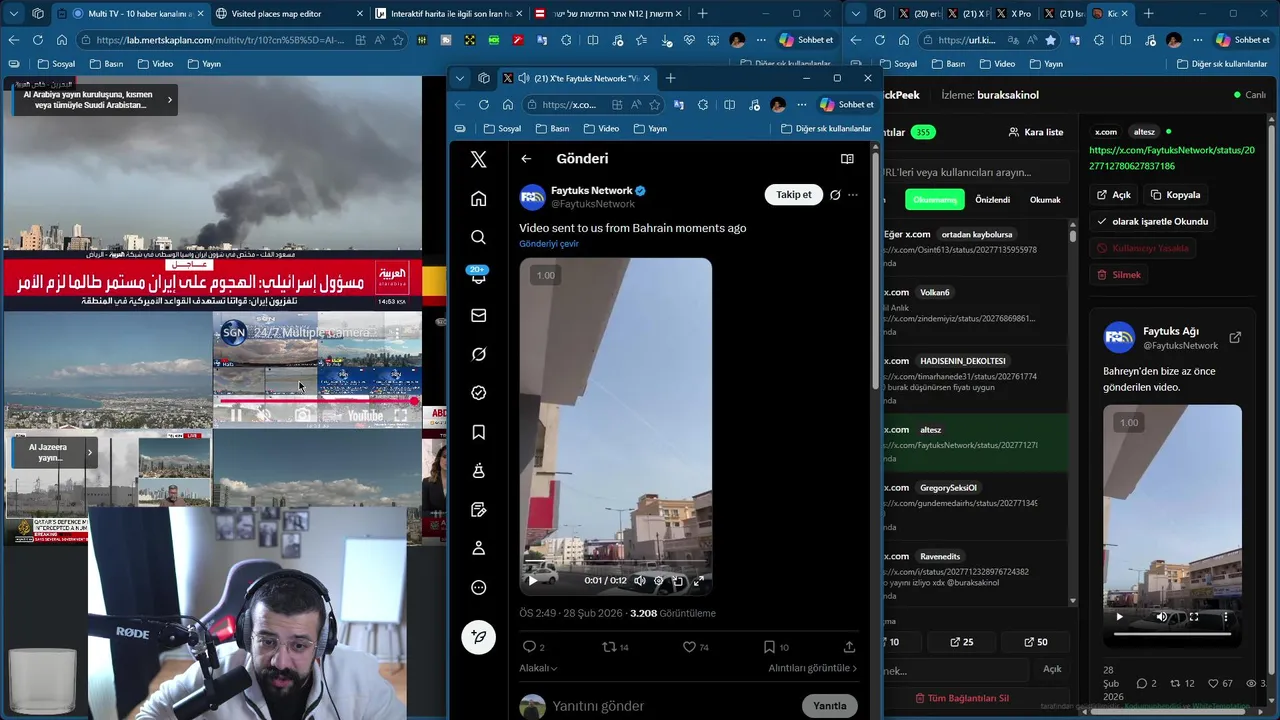Refresh the front X browser window
This screenshot has height=720, width=1280.
coord(484,105)
